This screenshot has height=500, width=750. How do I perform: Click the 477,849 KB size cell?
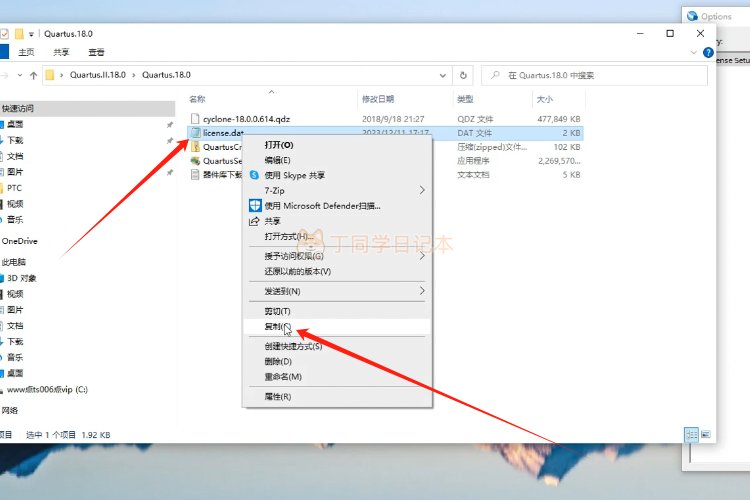pos(559,119)
